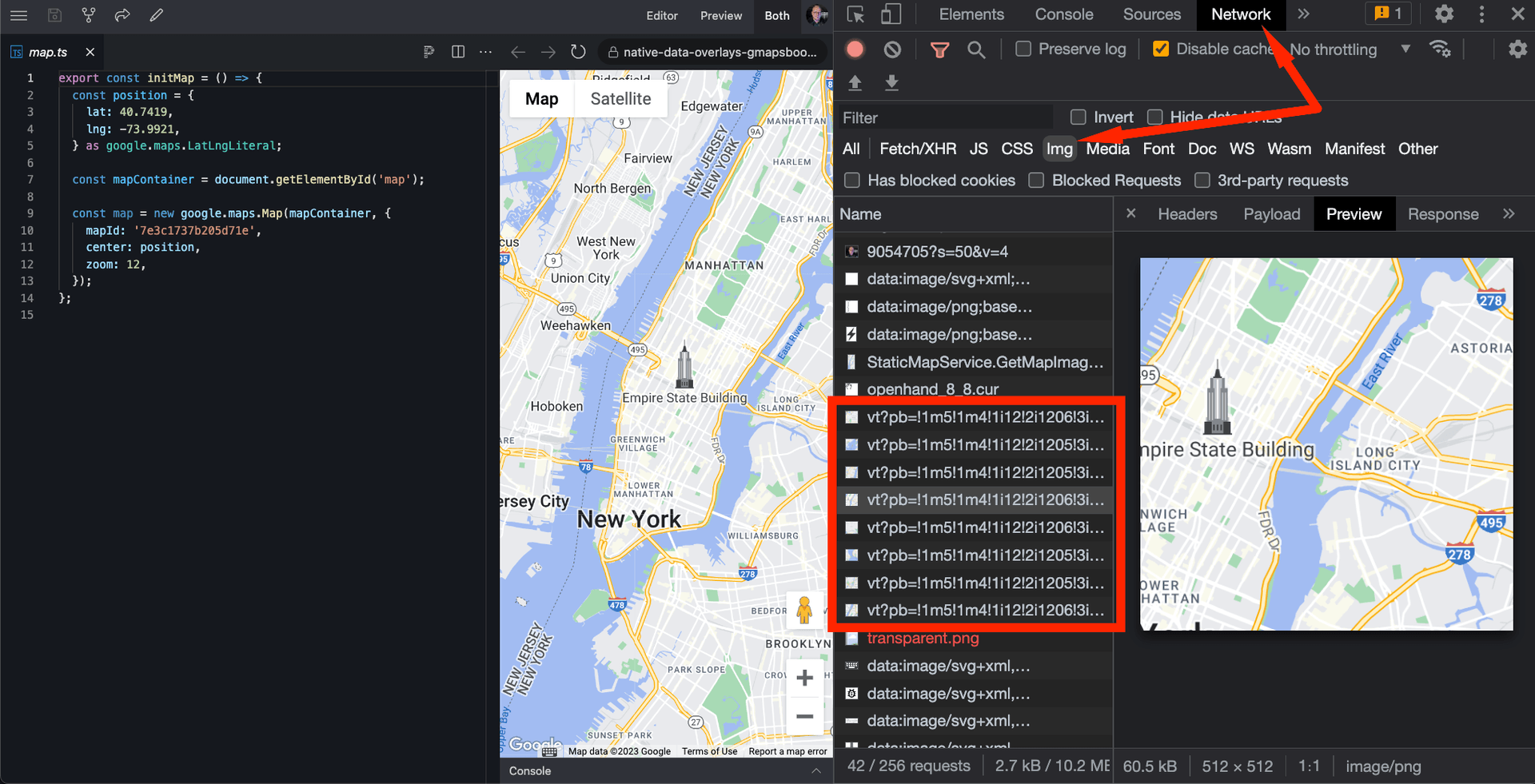Go forward in the preview browser
Image resolution: width=1535 pixels, height=784 pixels.
(548, 52)
